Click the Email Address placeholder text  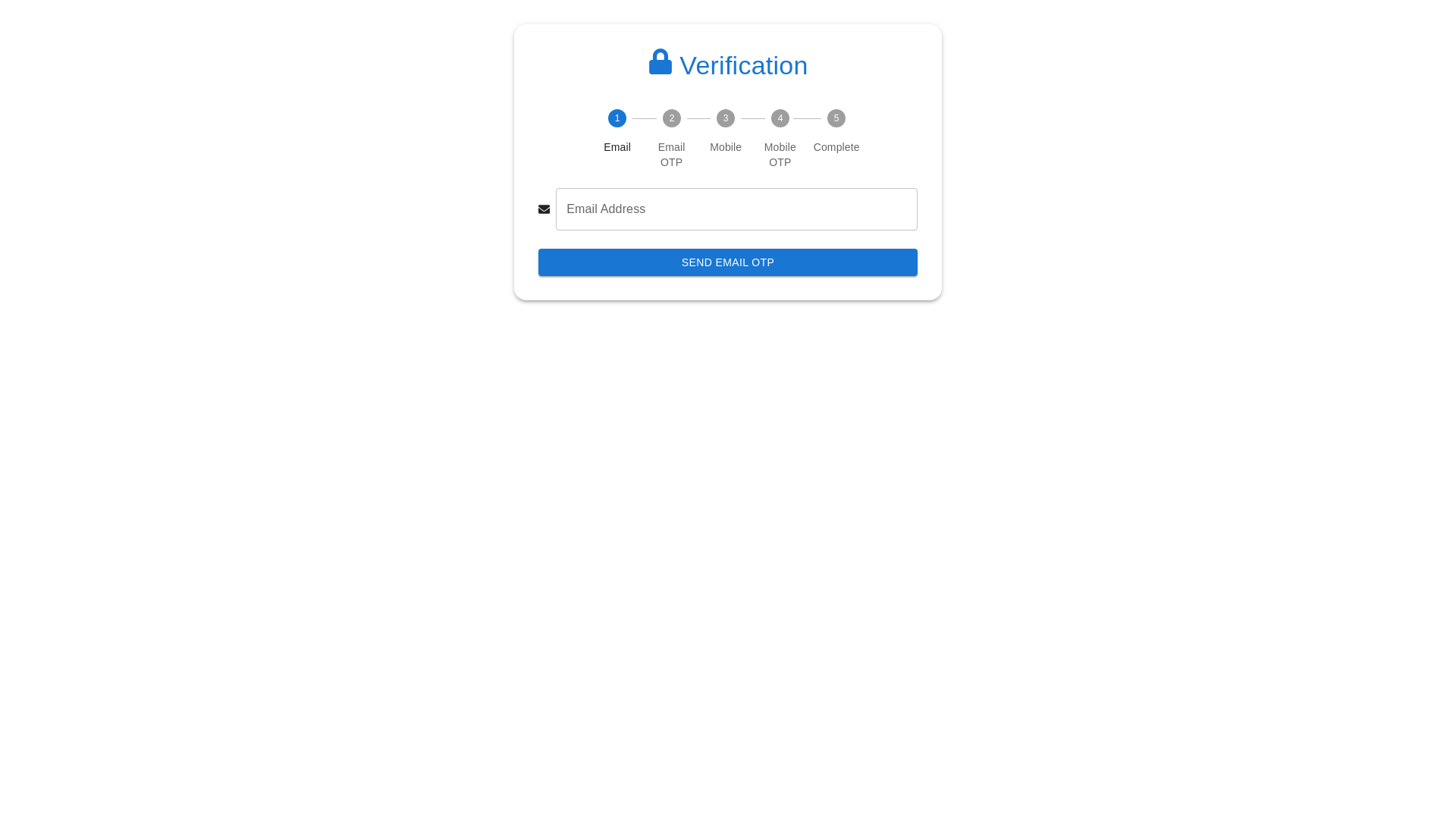(x=606, y=209)
